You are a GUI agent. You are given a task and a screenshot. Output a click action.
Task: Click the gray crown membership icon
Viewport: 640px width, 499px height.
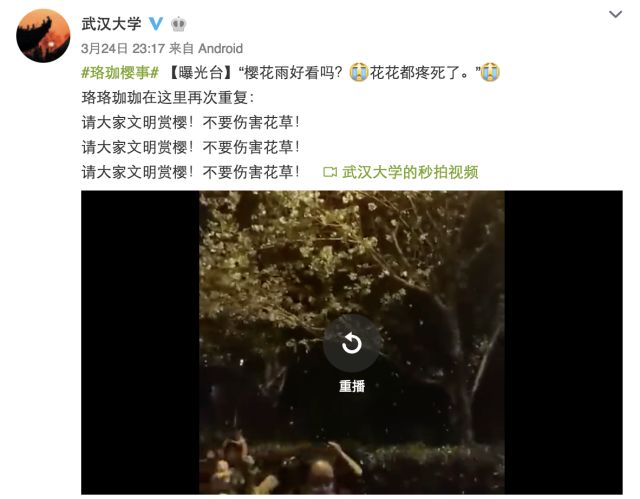click(x=179, y=24)
